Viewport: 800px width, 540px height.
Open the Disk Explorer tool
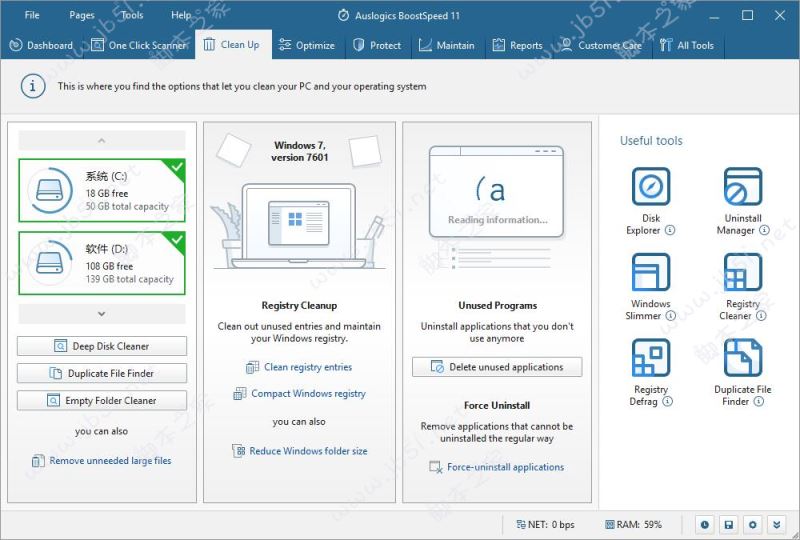651,187
